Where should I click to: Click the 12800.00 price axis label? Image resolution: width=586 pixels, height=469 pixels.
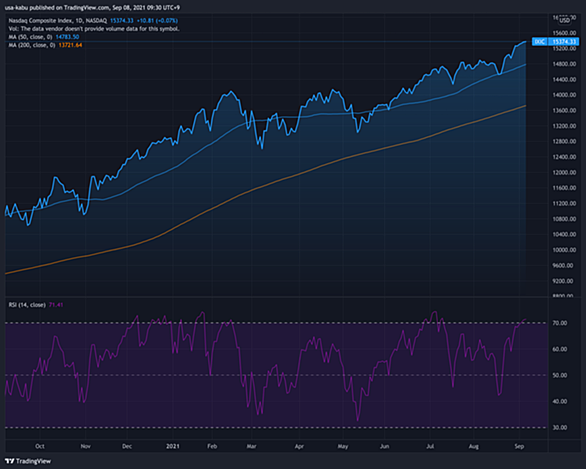[564, 142]
